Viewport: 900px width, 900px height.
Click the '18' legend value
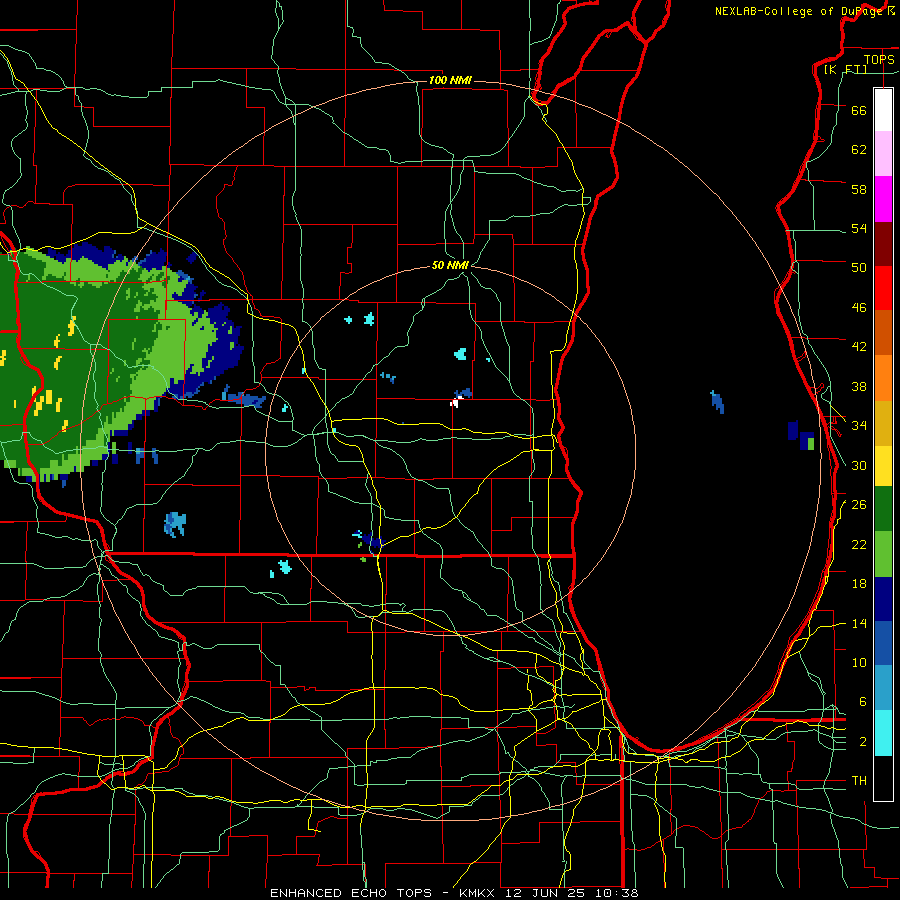(859, 584)
